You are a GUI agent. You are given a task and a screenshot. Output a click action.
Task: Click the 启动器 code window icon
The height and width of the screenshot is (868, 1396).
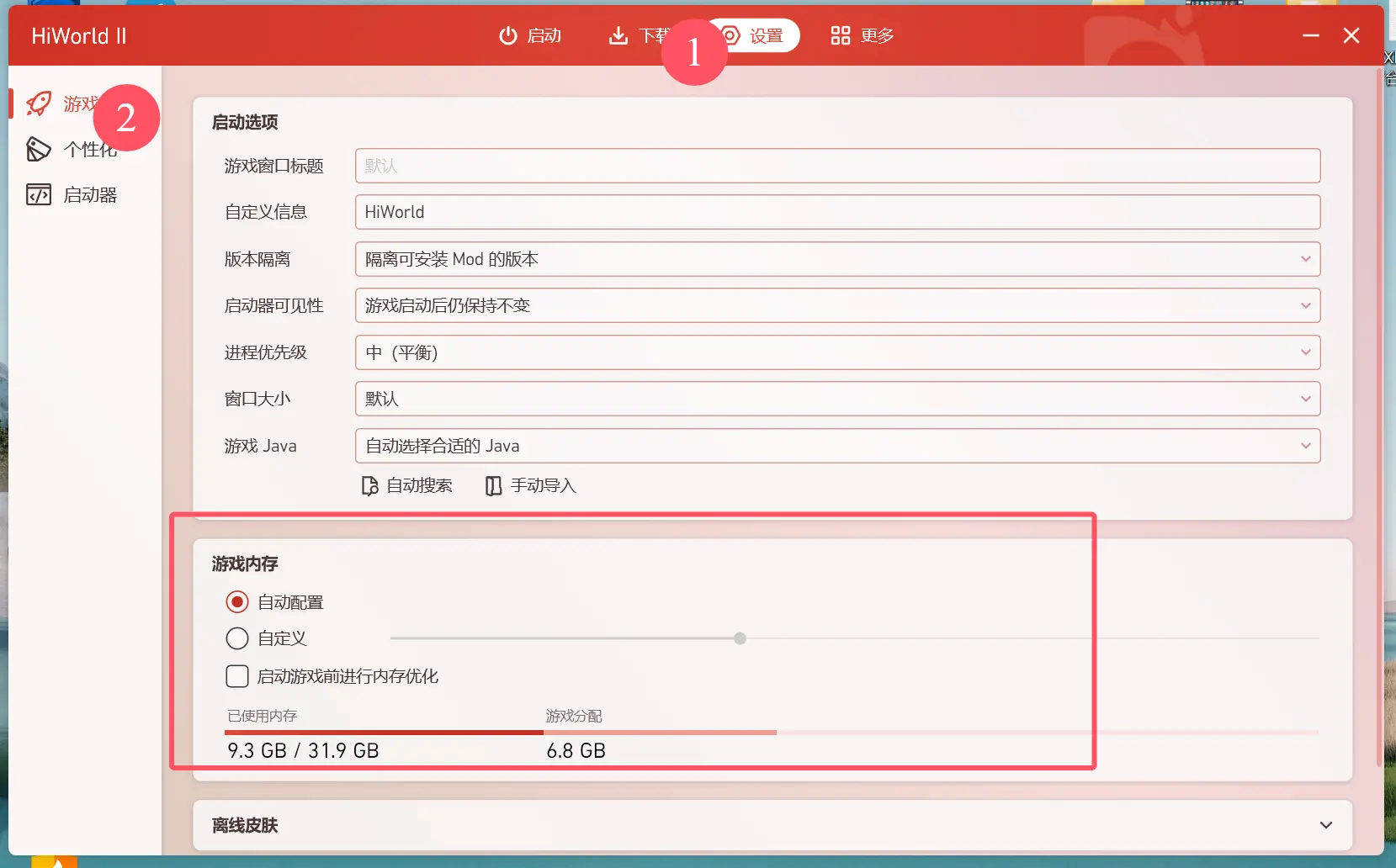(x=39, y=195)
